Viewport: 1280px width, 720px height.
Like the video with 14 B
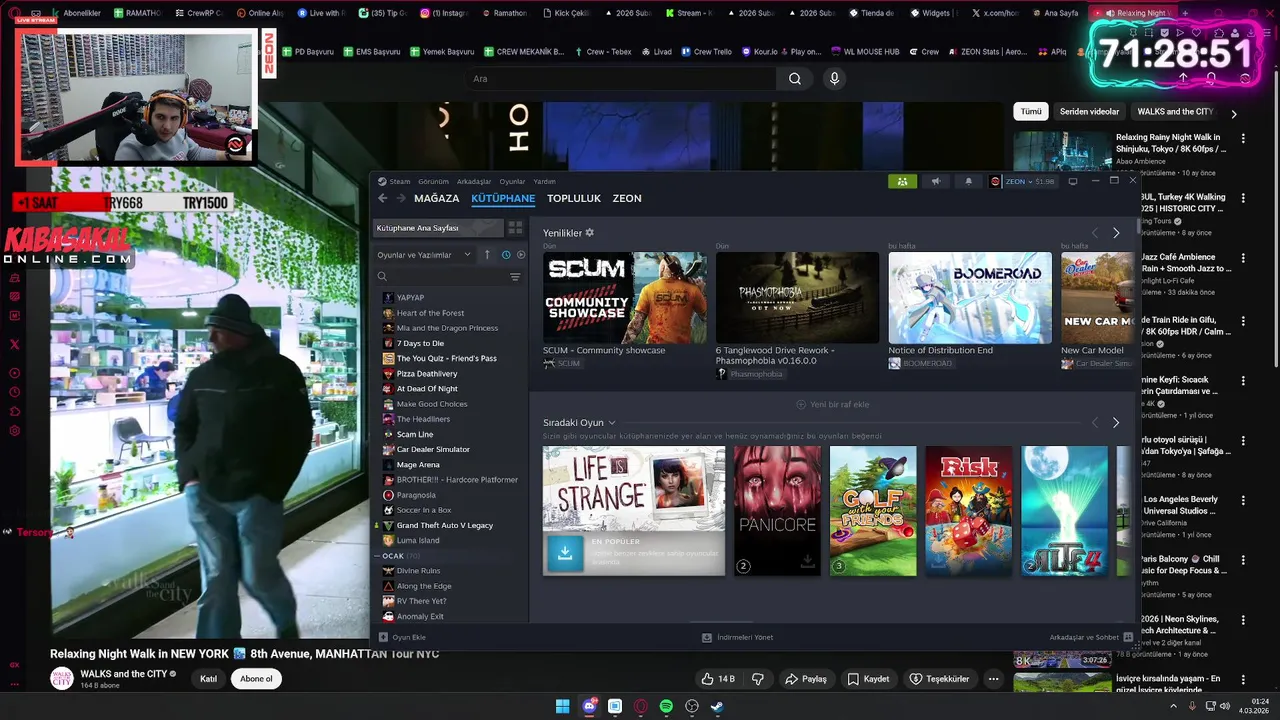click(x=718, y=679)
